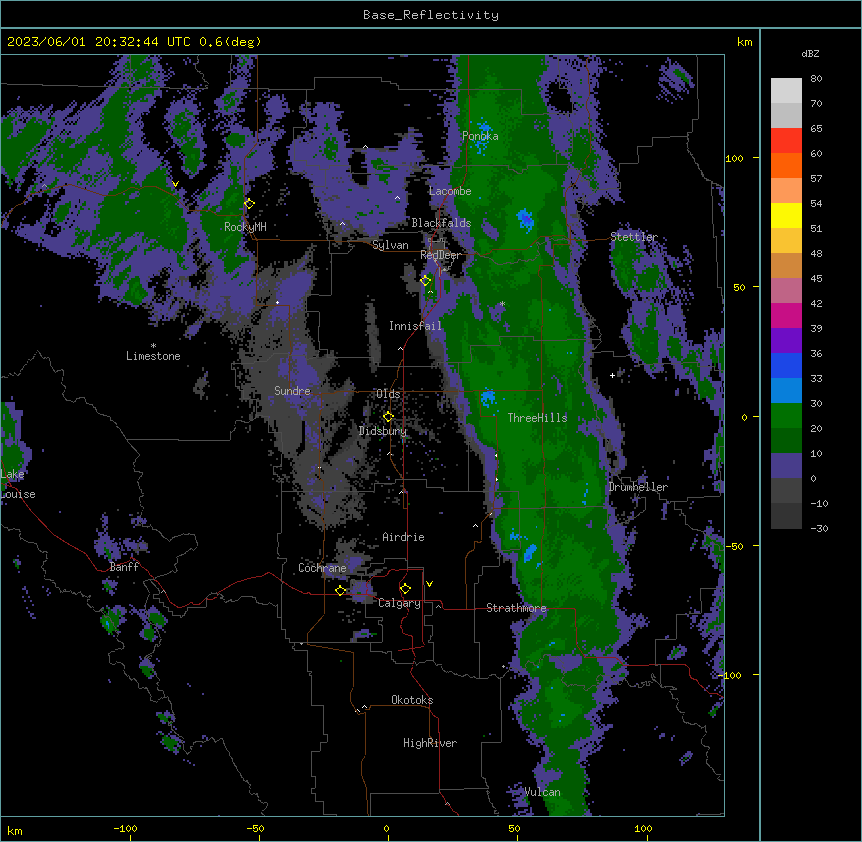Image resolution: width=862 pixels, height=842 pixels.
Task: Click the km unit label at bottom left
Action: tap(14, 831)
